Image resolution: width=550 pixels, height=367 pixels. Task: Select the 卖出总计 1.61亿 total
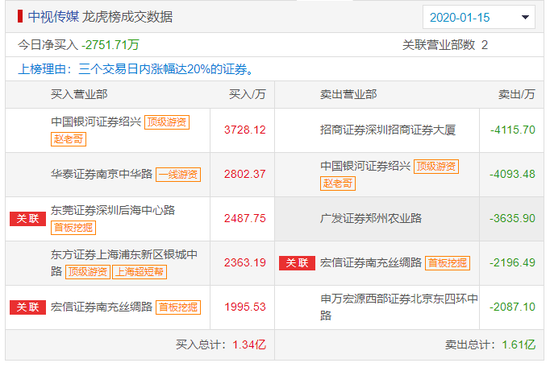(490, 345)
